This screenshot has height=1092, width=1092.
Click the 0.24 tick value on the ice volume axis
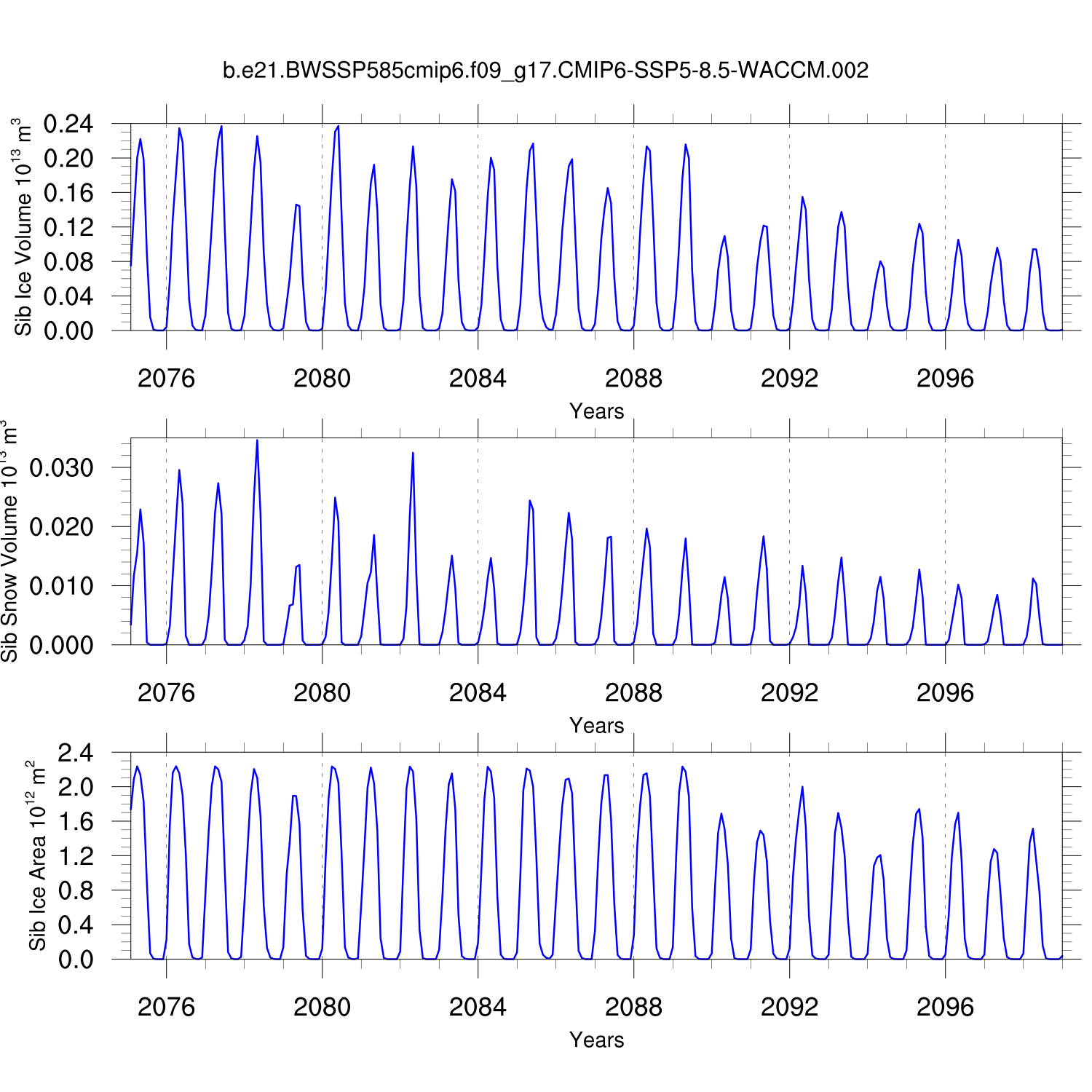point(68,124)
